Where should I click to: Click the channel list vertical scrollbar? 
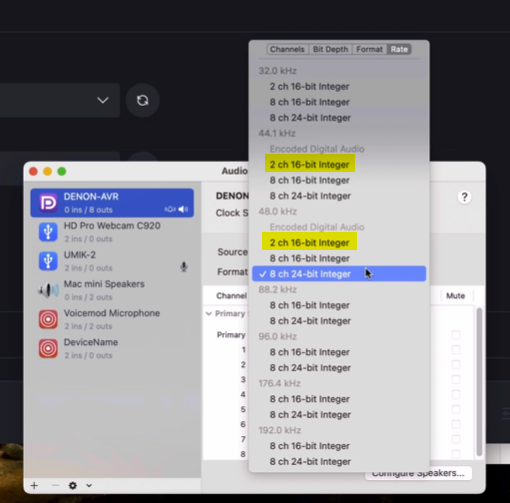tap(479, 382)
